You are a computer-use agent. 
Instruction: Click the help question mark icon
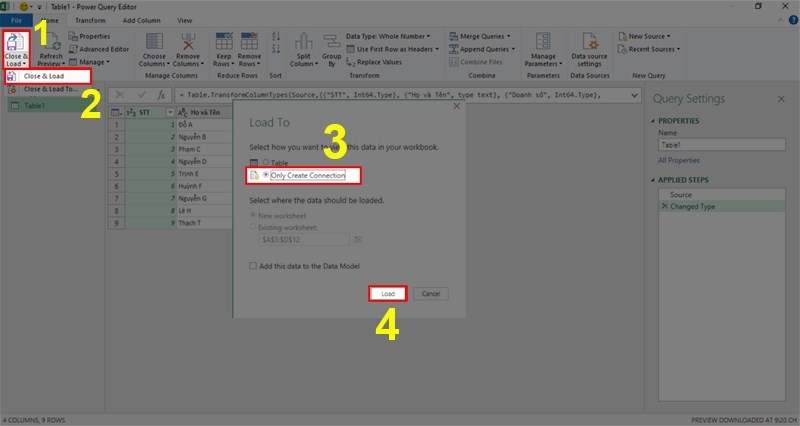coord(793,20)
